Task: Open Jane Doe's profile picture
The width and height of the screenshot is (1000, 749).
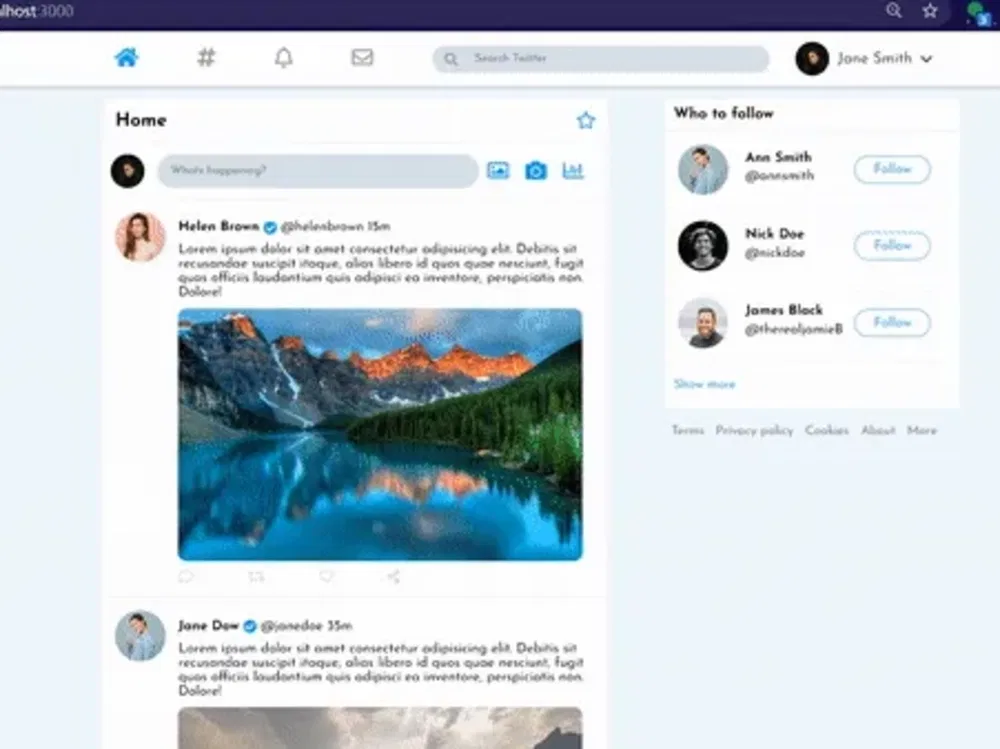Action: click(140, 636)
